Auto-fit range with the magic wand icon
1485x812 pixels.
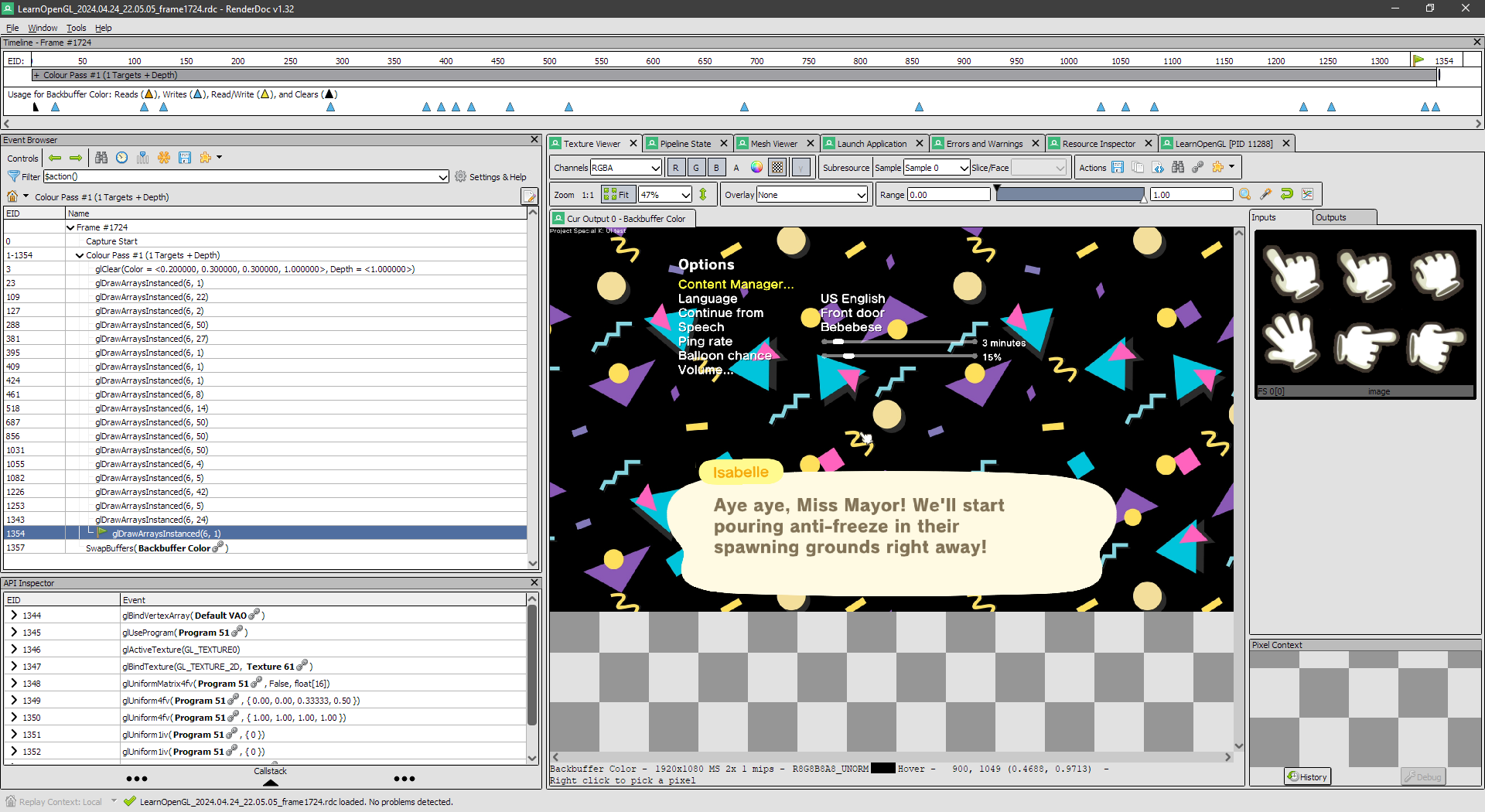click(1266, 194)
